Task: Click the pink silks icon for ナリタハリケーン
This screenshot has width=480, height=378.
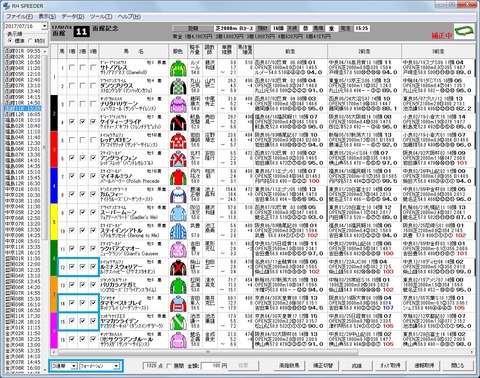Action: coord(178,104)
